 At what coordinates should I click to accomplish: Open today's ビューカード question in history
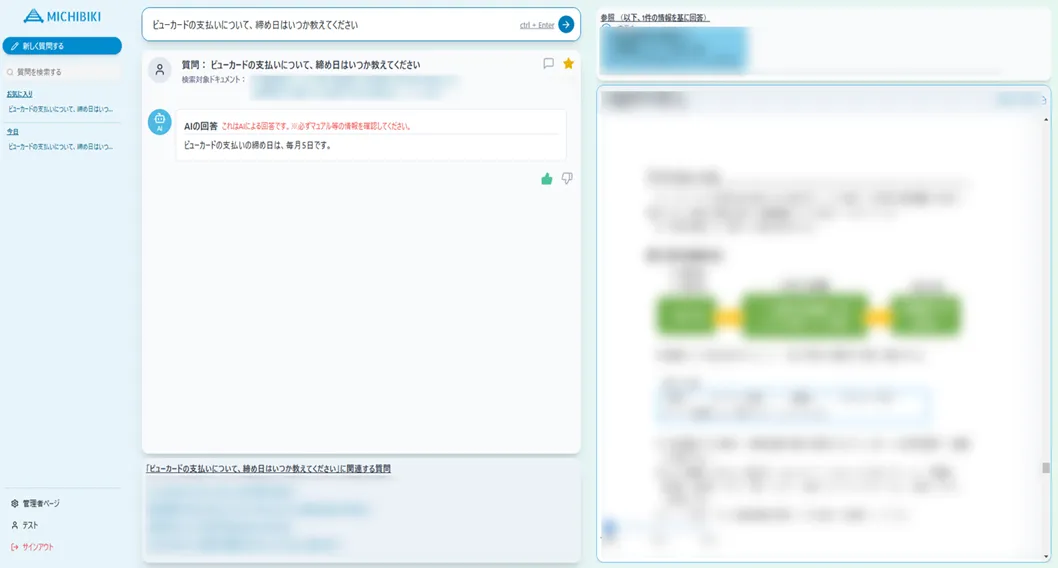coord(60,146)
